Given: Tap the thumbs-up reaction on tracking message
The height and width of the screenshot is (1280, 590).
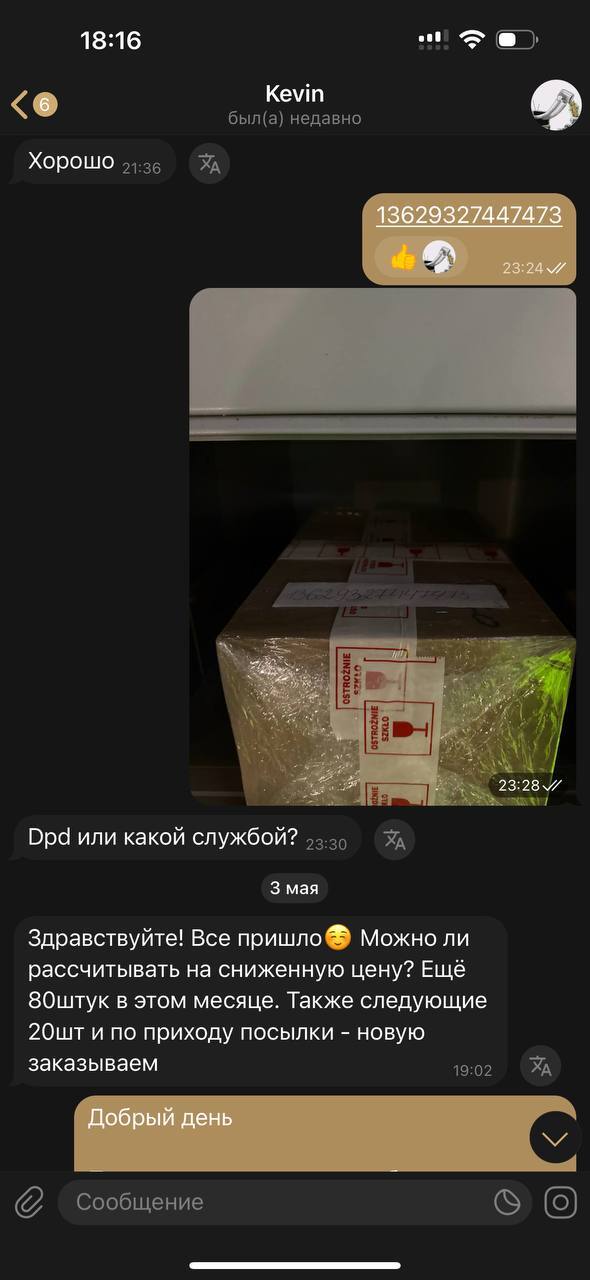Looking at the screenshot, I should [403, 258].
